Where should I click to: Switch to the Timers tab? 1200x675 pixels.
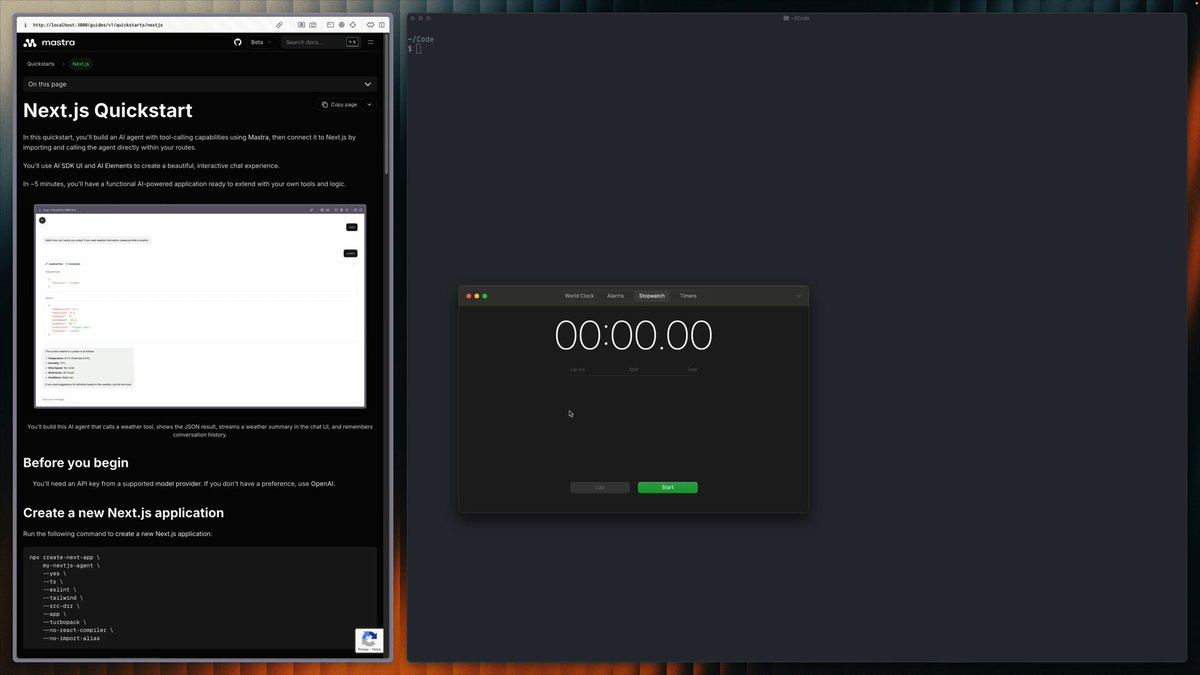[688, 296]
